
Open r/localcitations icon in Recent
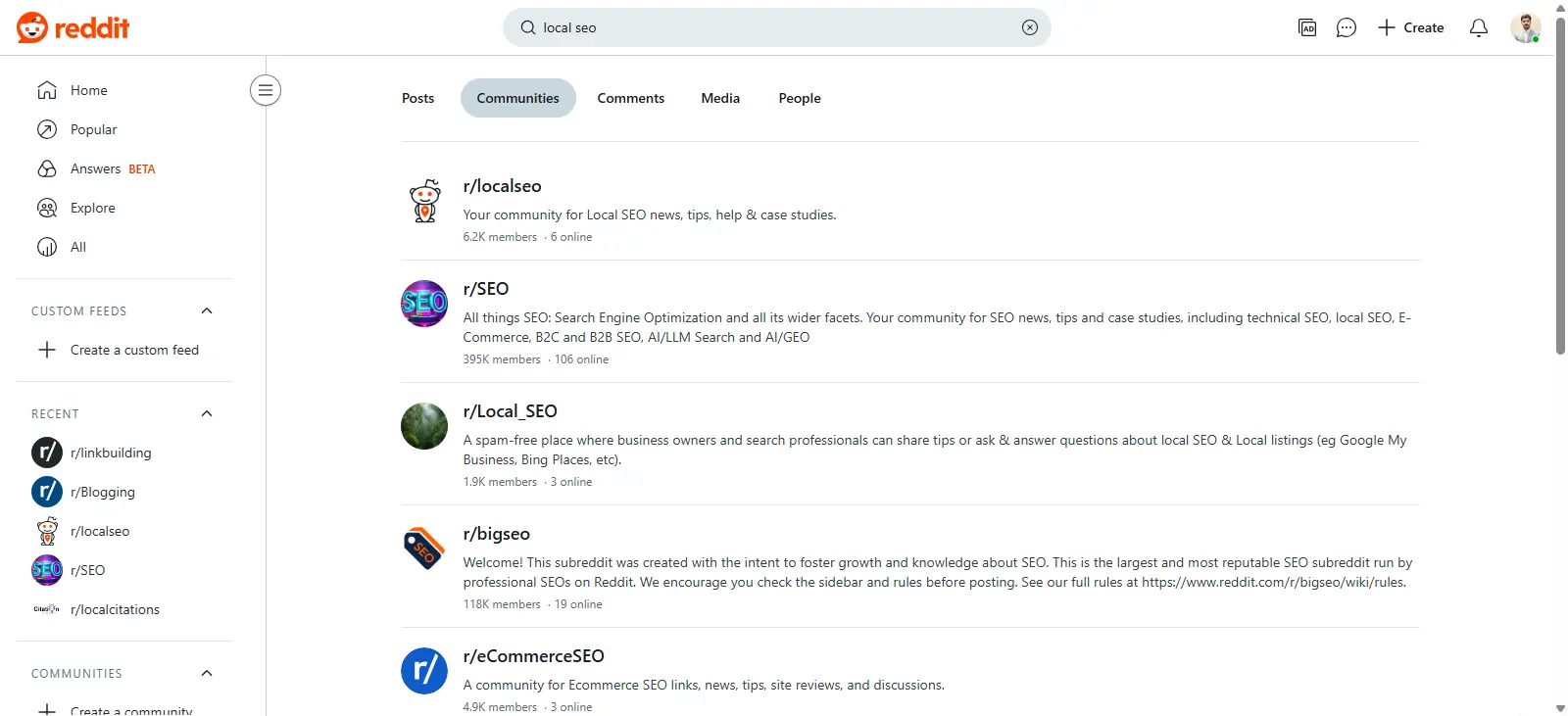(47, 609)
